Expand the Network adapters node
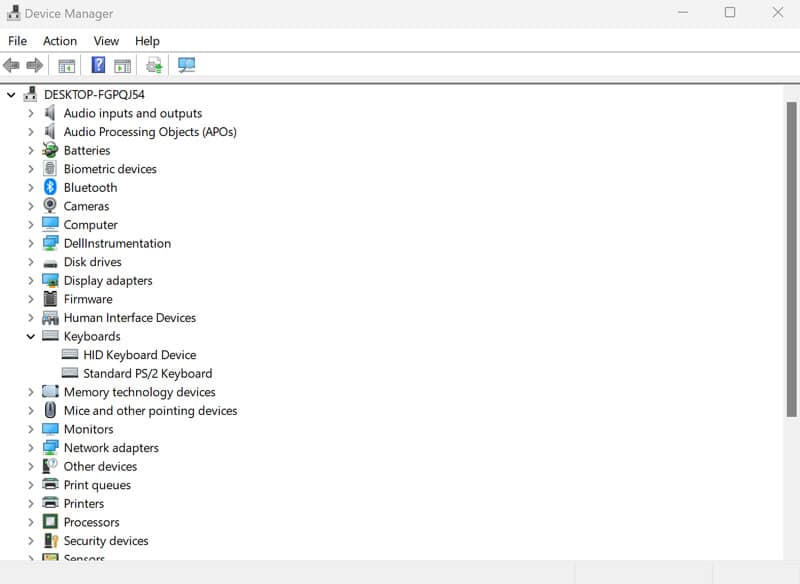 pos(31,448)
